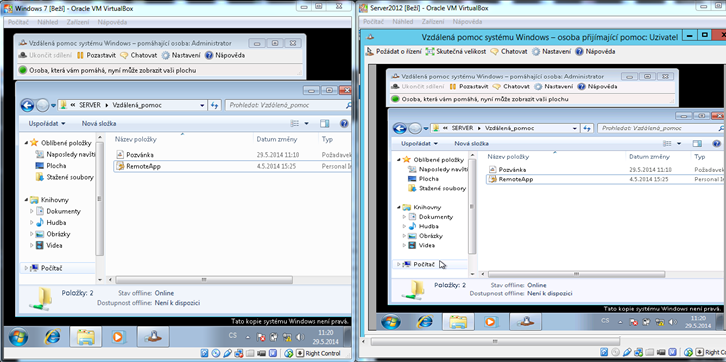This screenshot has width=726, height=362.
Task: Click Nová složka in the mirrored Explorer in Server2012
Action: (471, 144)
